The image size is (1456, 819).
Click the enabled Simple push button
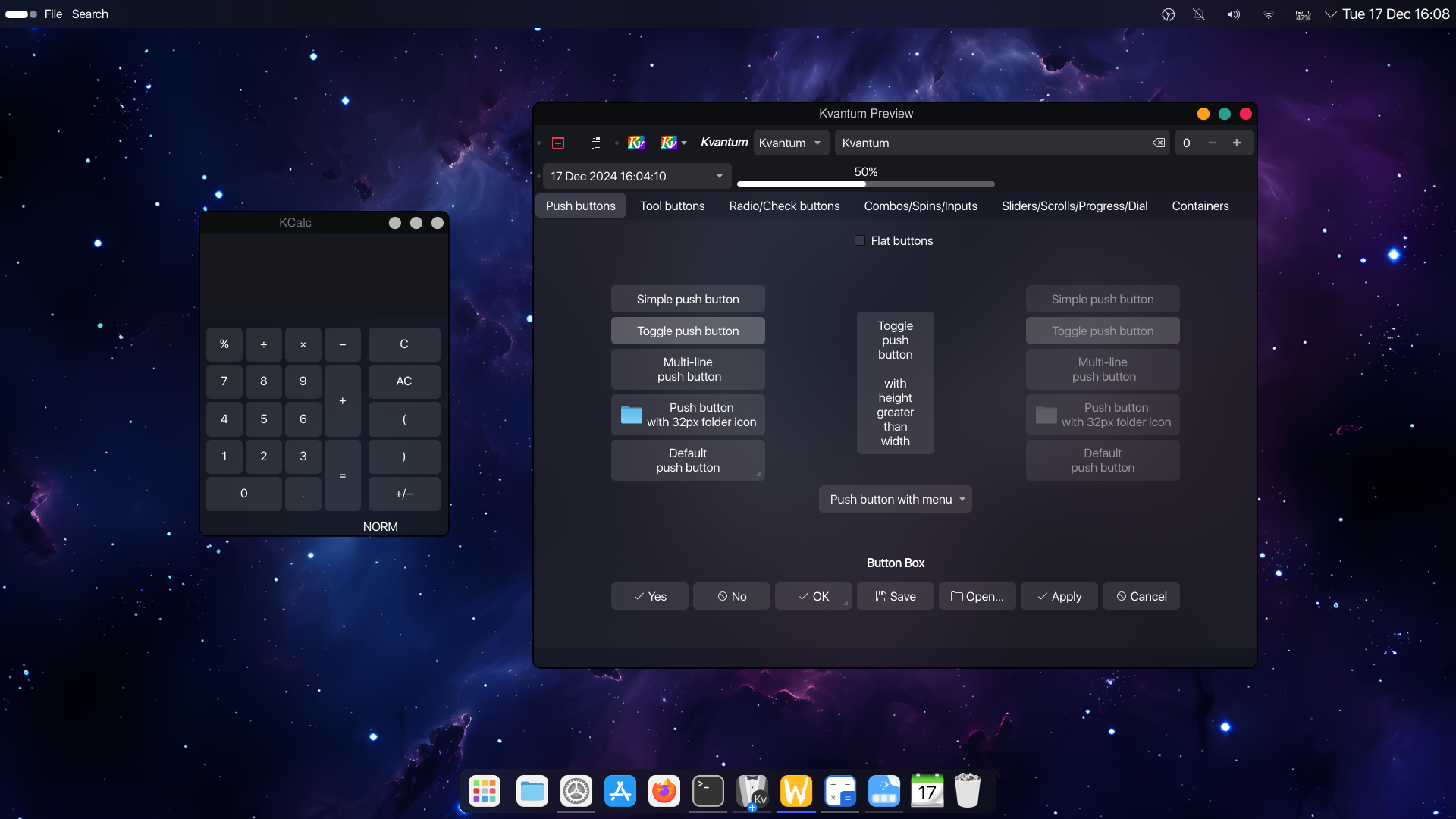(x=688, y=299)
